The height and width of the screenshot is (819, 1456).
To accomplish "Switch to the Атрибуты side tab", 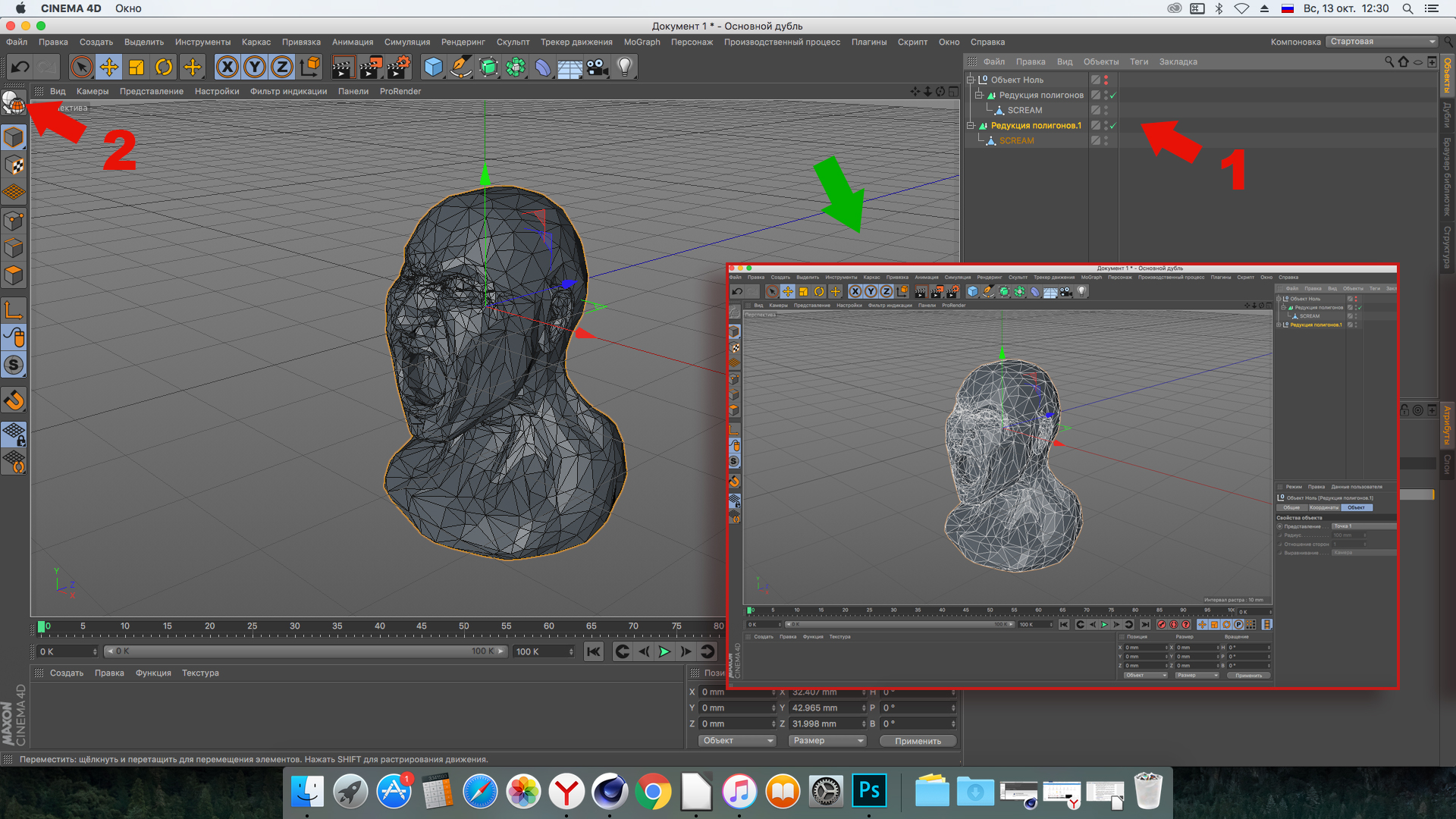I will pos(1448,426).
